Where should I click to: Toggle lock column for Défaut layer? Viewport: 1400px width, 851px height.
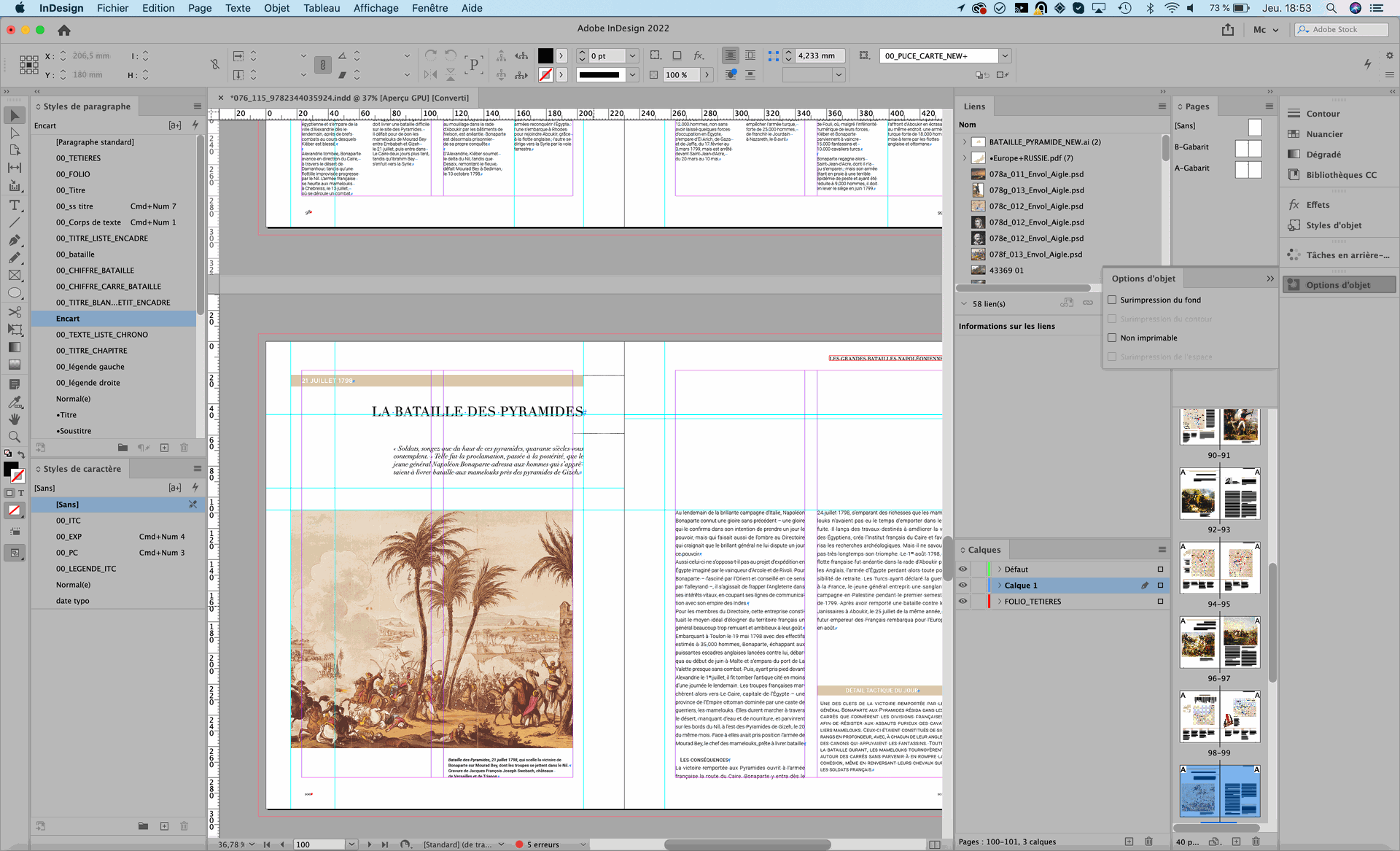click(978, 570)
